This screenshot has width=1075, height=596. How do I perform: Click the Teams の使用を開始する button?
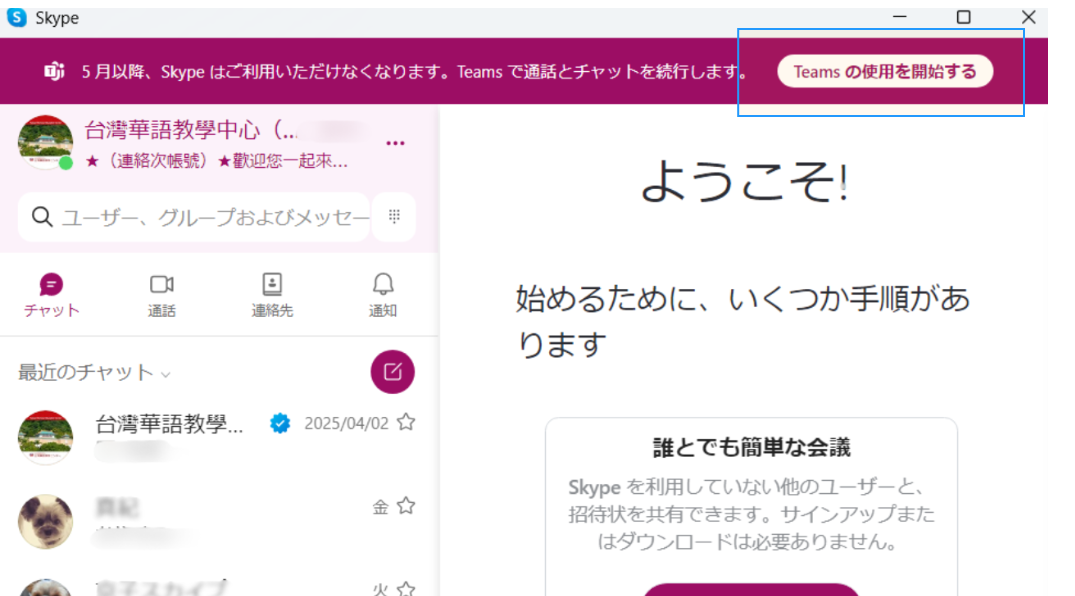coord(884,72)
